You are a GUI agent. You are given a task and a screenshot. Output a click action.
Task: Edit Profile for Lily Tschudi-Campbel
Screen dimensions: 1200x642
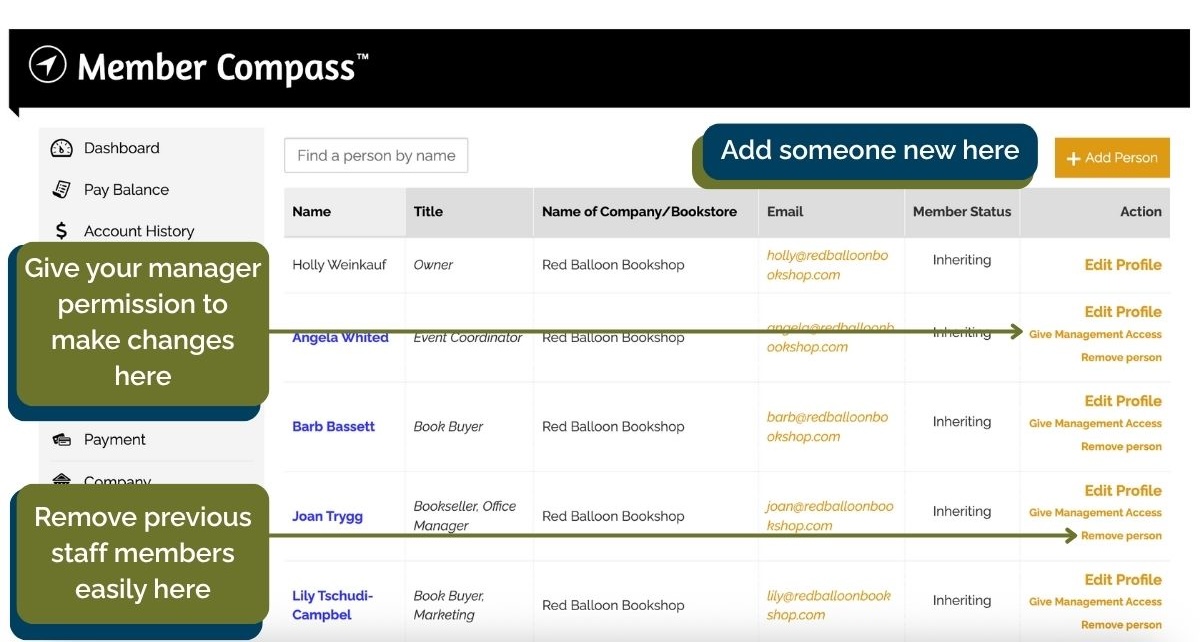(1122, 580)
